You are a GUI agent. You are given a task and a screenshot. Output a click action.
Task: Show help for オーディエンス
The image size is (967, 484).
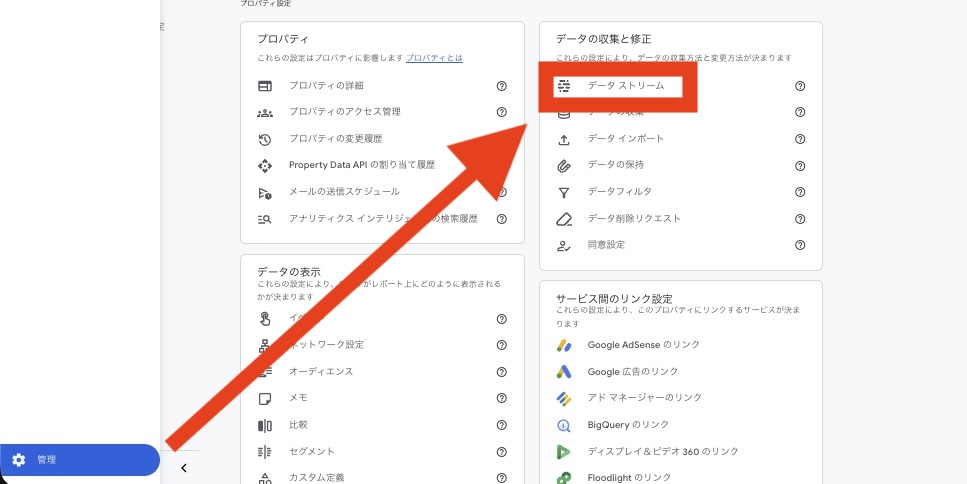[x=501, y=372]
